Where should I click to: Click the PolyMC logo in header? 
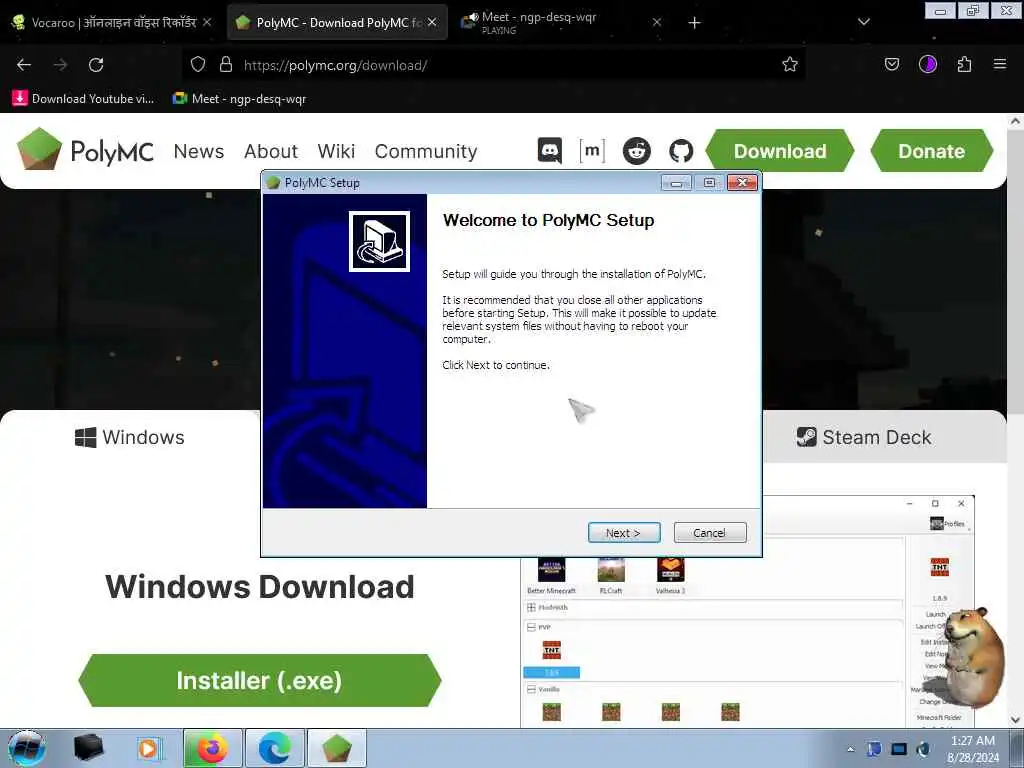(x=85, y=150)
